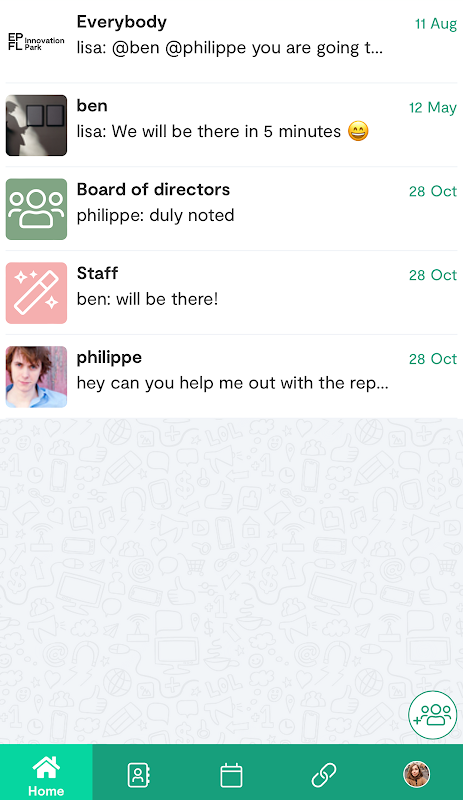The image size is (463, 800).
Task: Click the grinning emoji in ben's chat
Action: click(x=358, y=131)
